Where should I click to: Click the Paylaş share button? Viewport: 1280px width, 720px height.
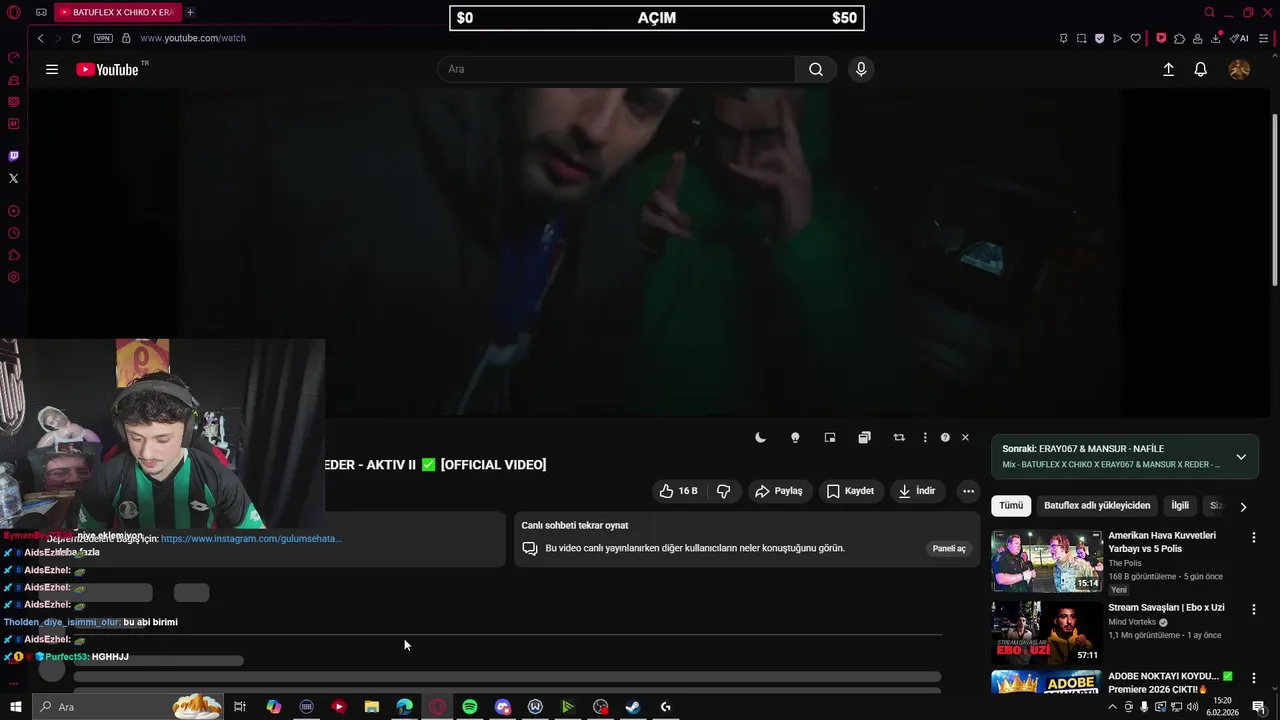click(x=779, y=491)
